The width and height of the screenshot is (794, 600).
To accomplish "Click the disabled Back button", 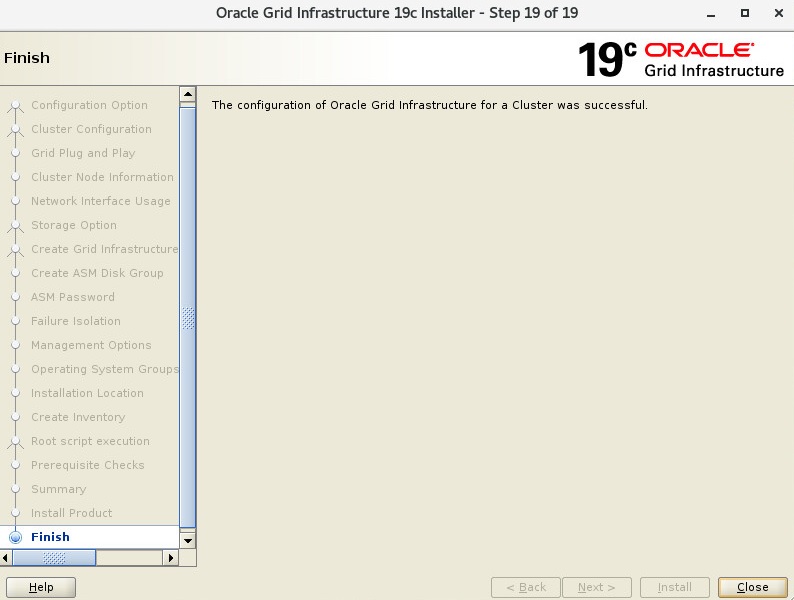I will pos(526,587).
